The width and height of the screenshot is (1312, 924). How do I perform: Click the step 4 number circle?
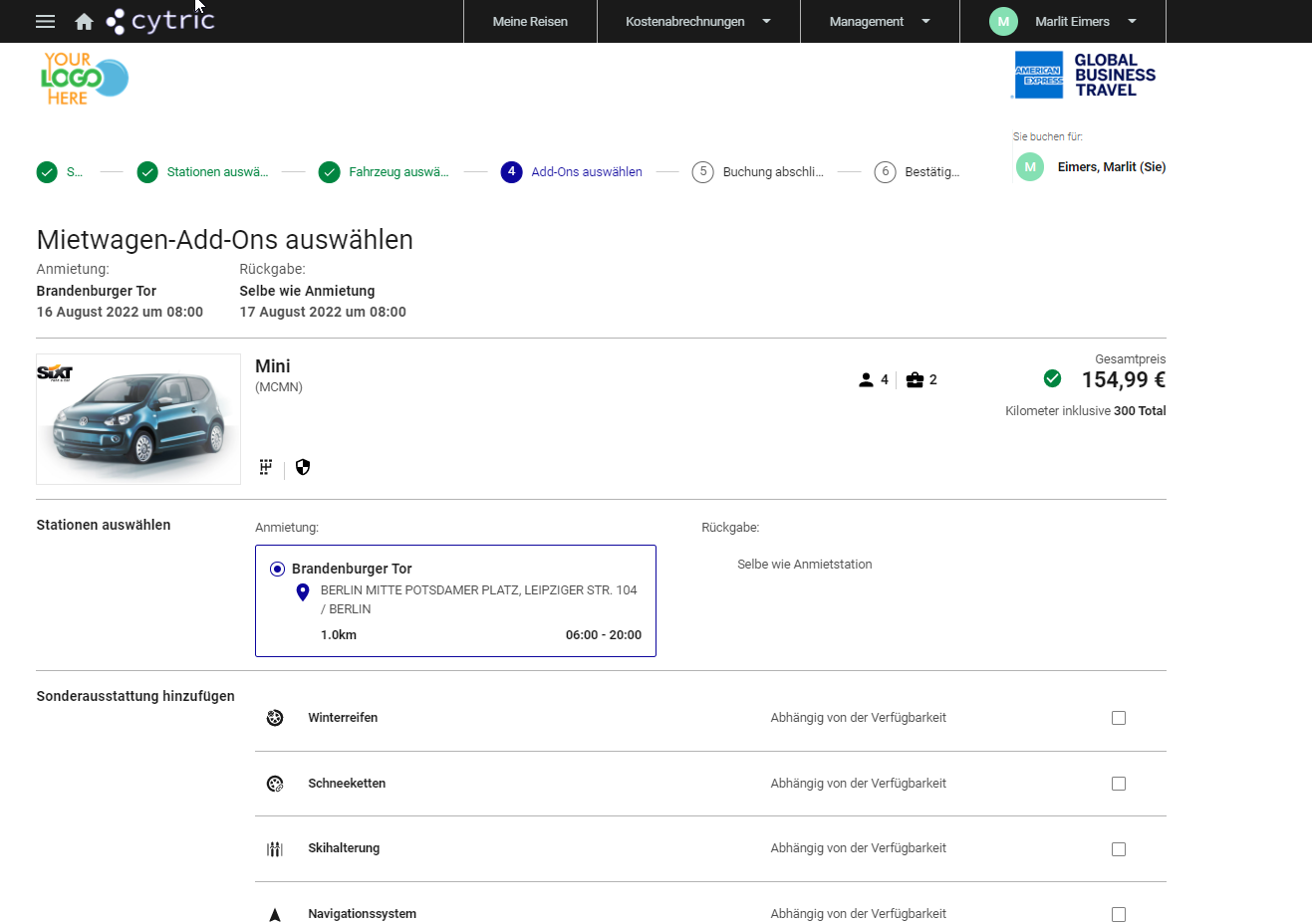pos(512,172)
